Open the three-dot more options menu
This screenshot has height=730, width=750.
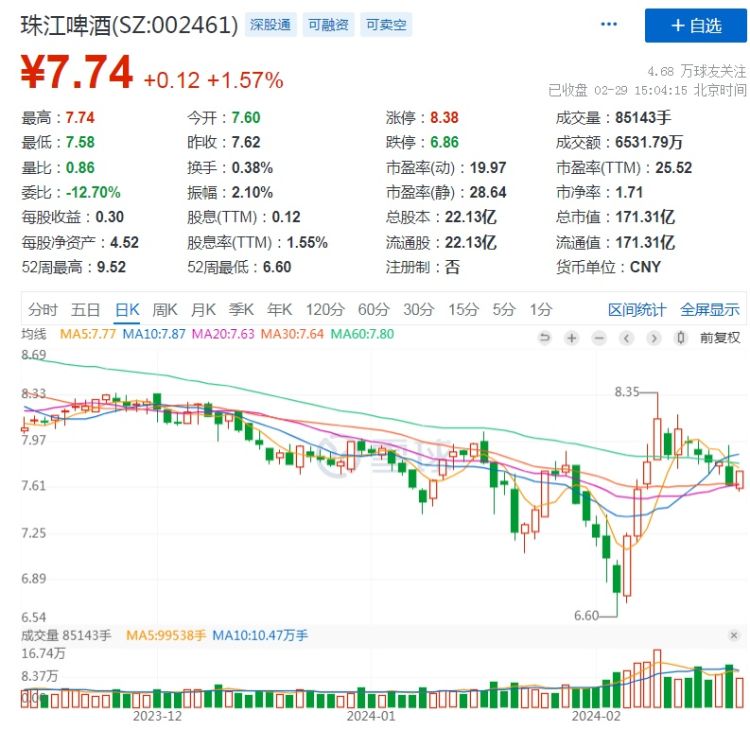click(608, 24)
